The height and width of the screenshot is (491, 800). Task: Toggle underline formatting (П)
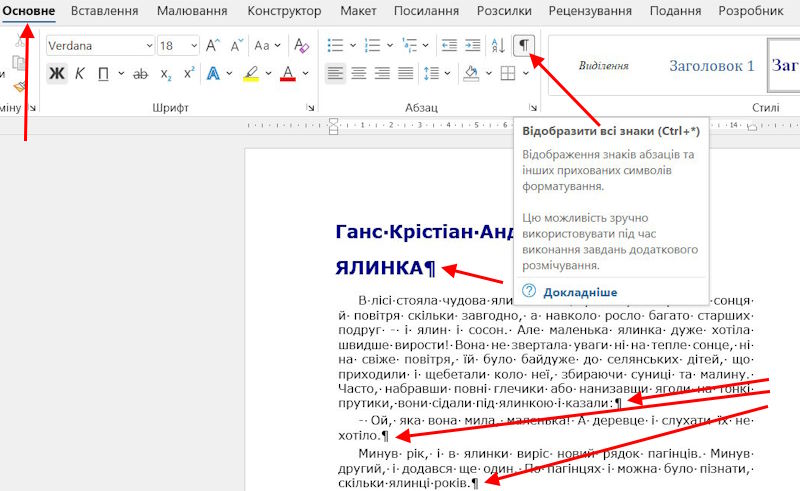coord(103,73)
